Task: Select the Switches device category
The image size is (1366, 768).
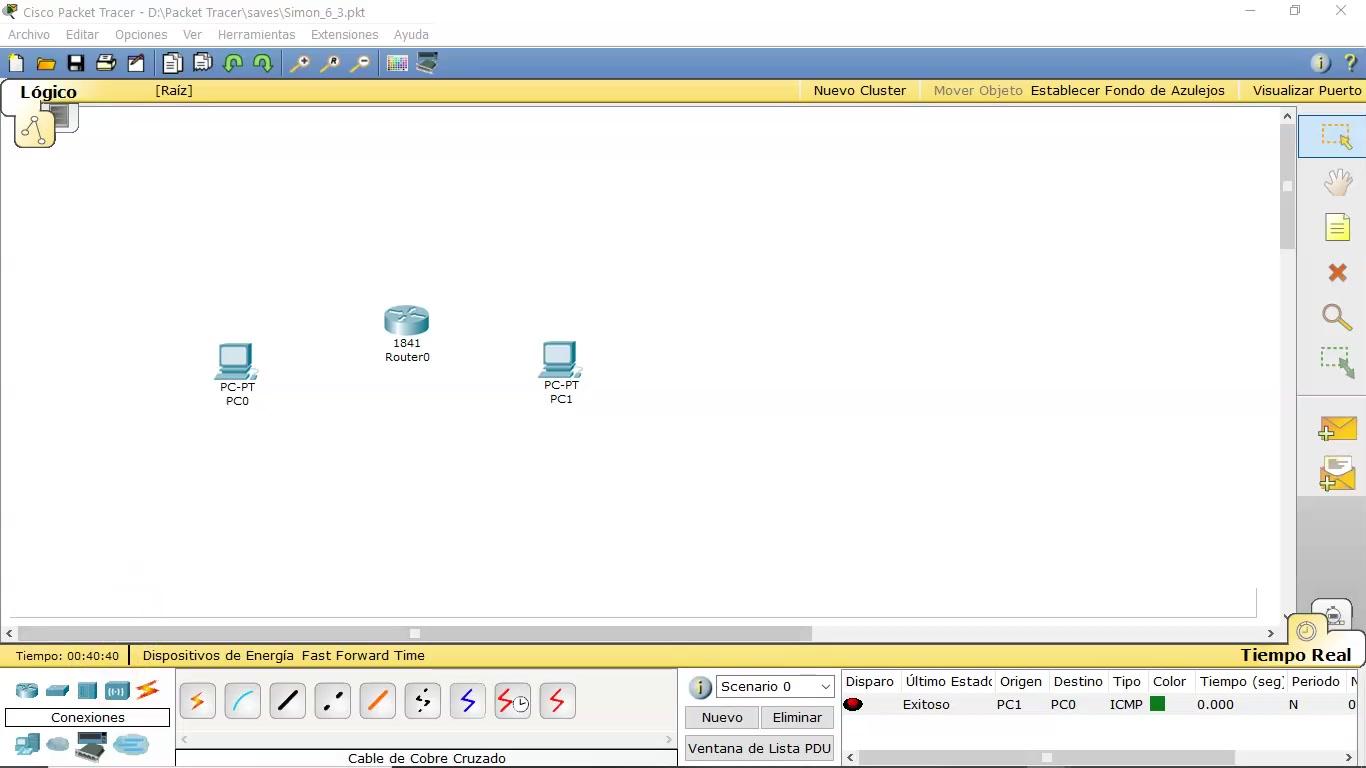Action: click(x=57, y=690)
